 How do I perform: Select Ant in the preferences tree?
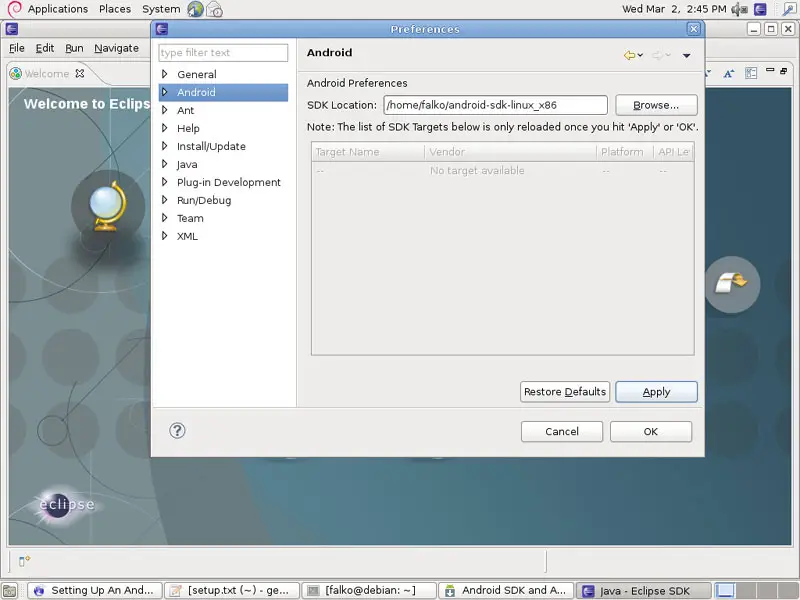[x=186, y=110]
